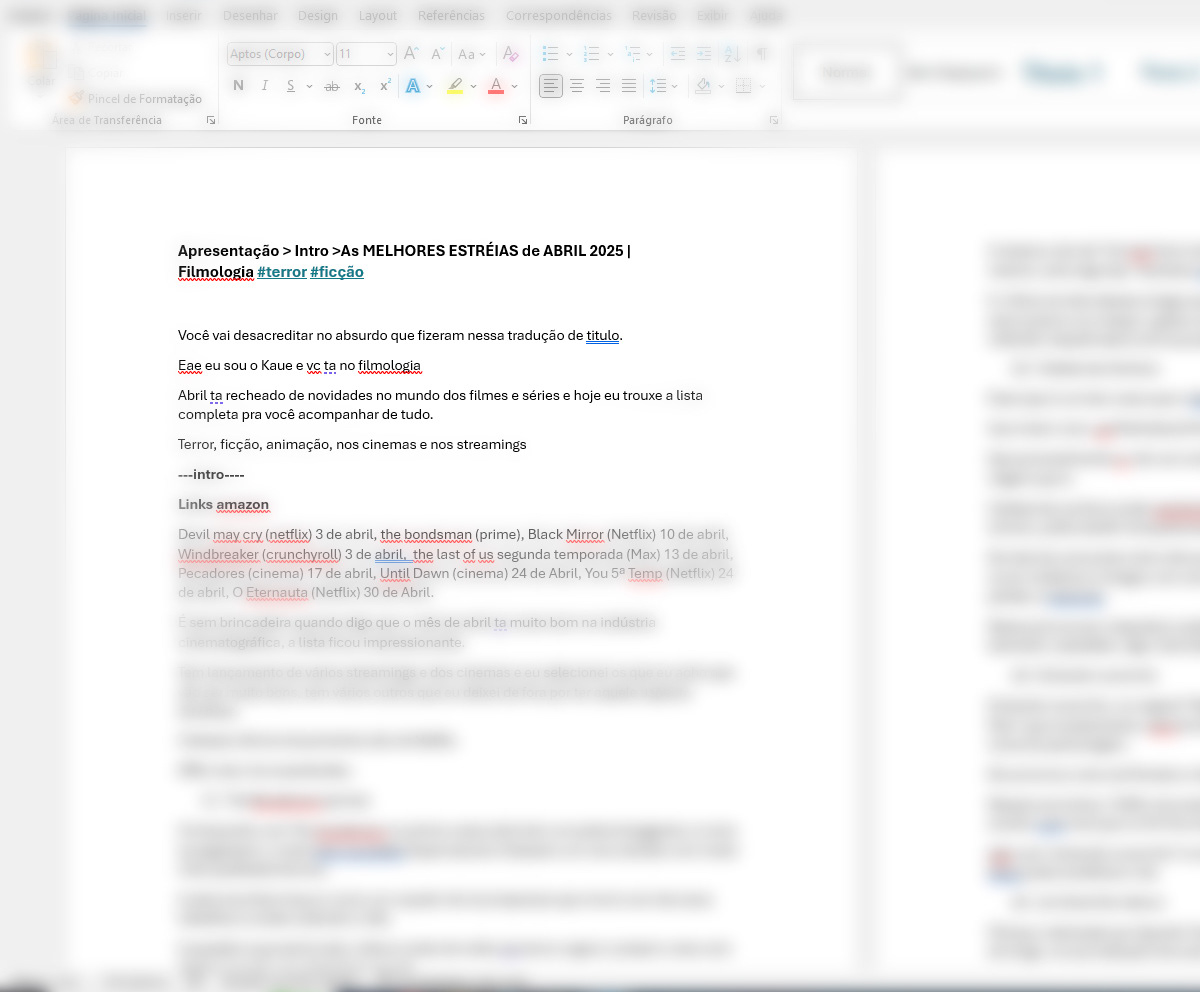Expand the shading color arrow
The image size is (1200, 992).
[721, 86]
